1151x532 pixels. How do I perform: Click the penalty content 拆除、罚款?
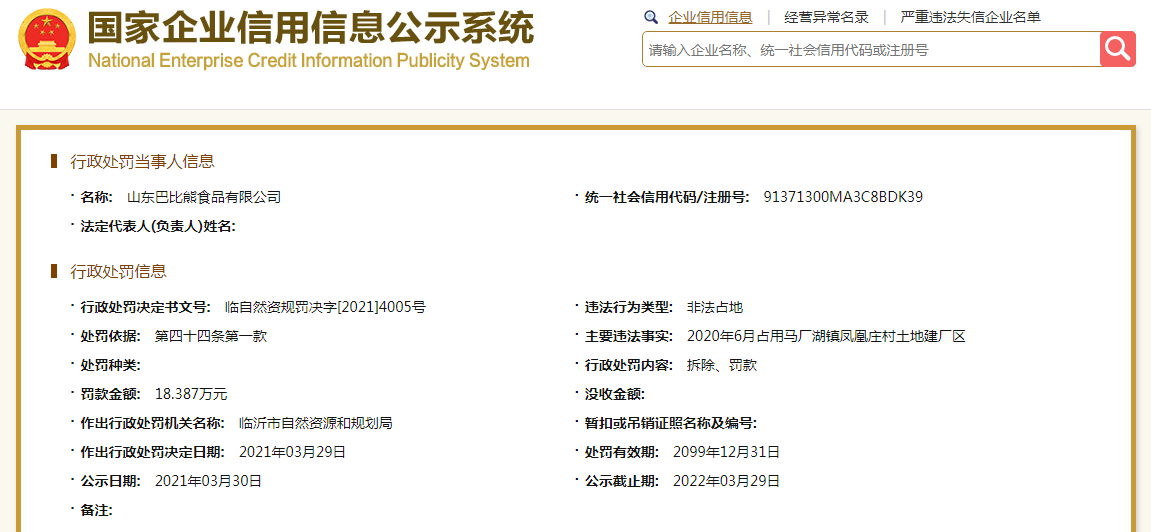click(722, 365)
